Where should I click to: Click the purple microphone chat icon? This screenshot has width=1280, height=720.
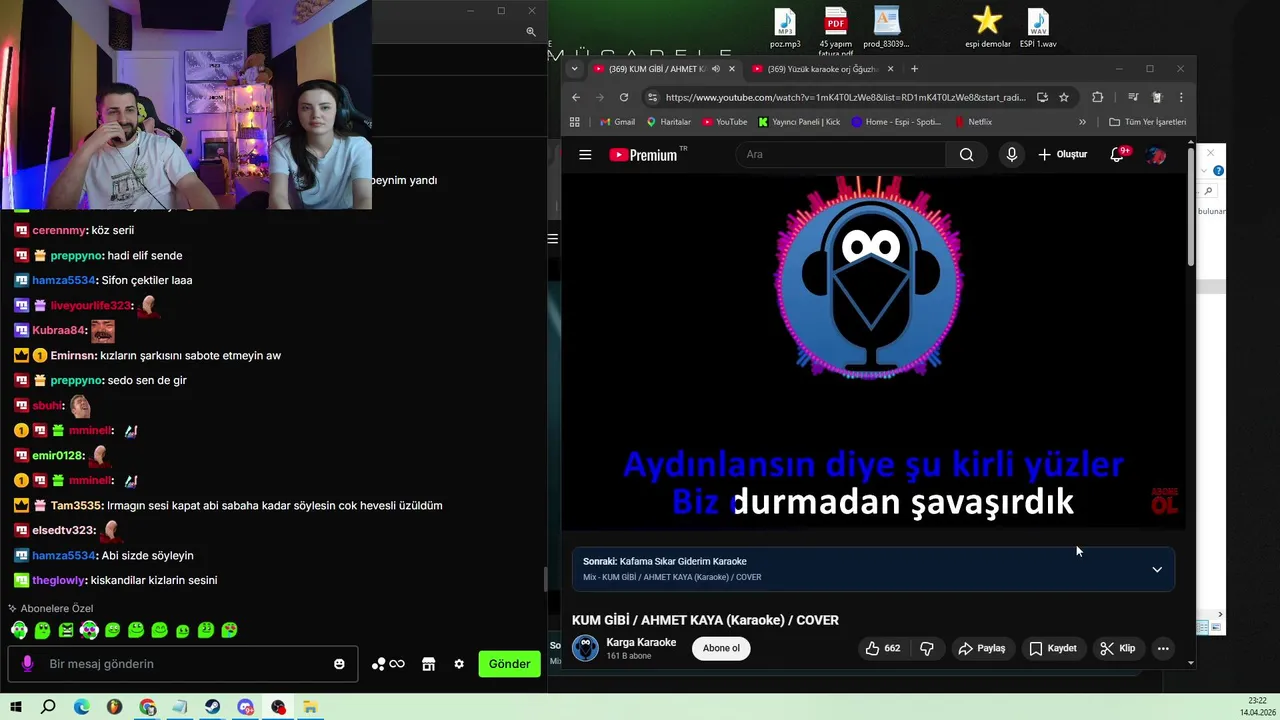coord(27,664)
